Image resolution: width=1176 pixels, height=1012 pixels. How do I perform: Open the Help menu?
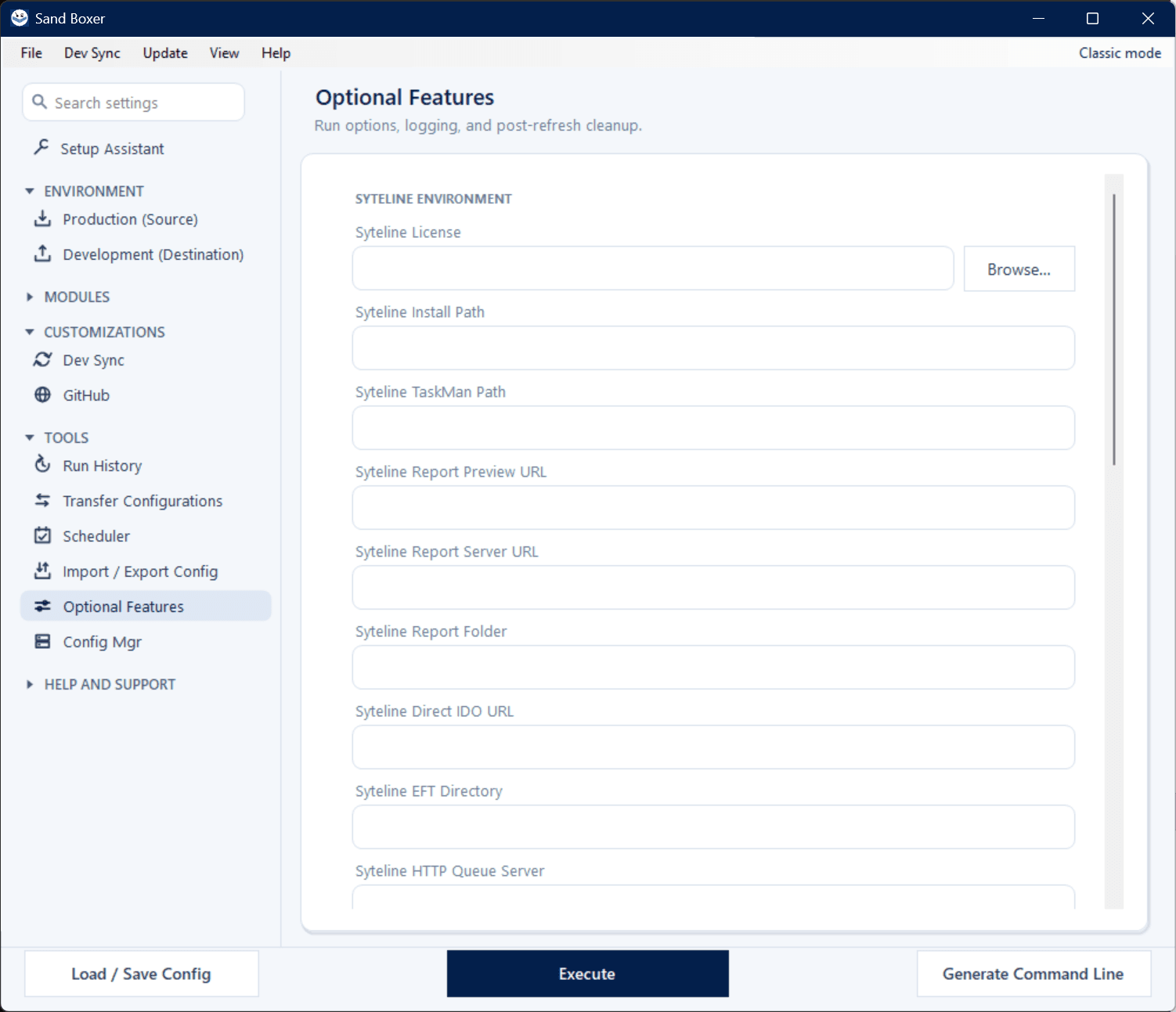pyautogui.click(x=276, y=52)
